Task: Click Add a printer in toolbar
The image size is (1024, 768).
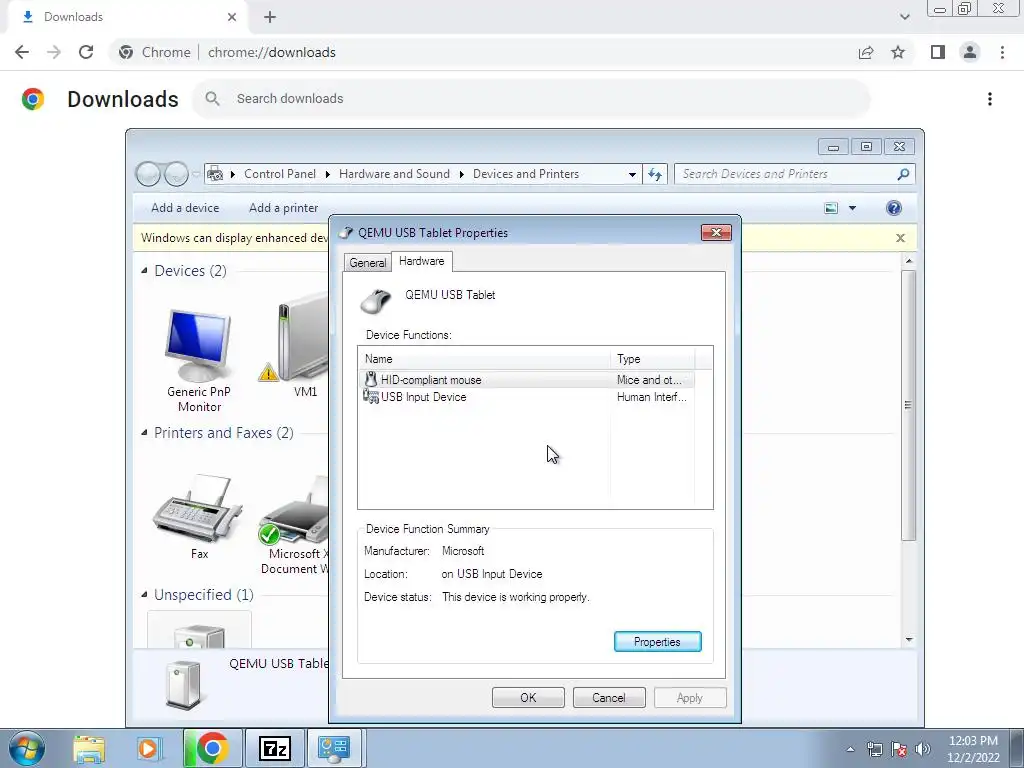Action: coord(283,208)
